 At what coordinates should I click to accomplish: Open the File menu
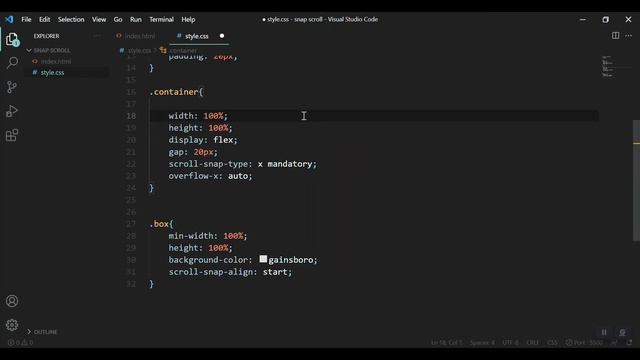point(26,19)
